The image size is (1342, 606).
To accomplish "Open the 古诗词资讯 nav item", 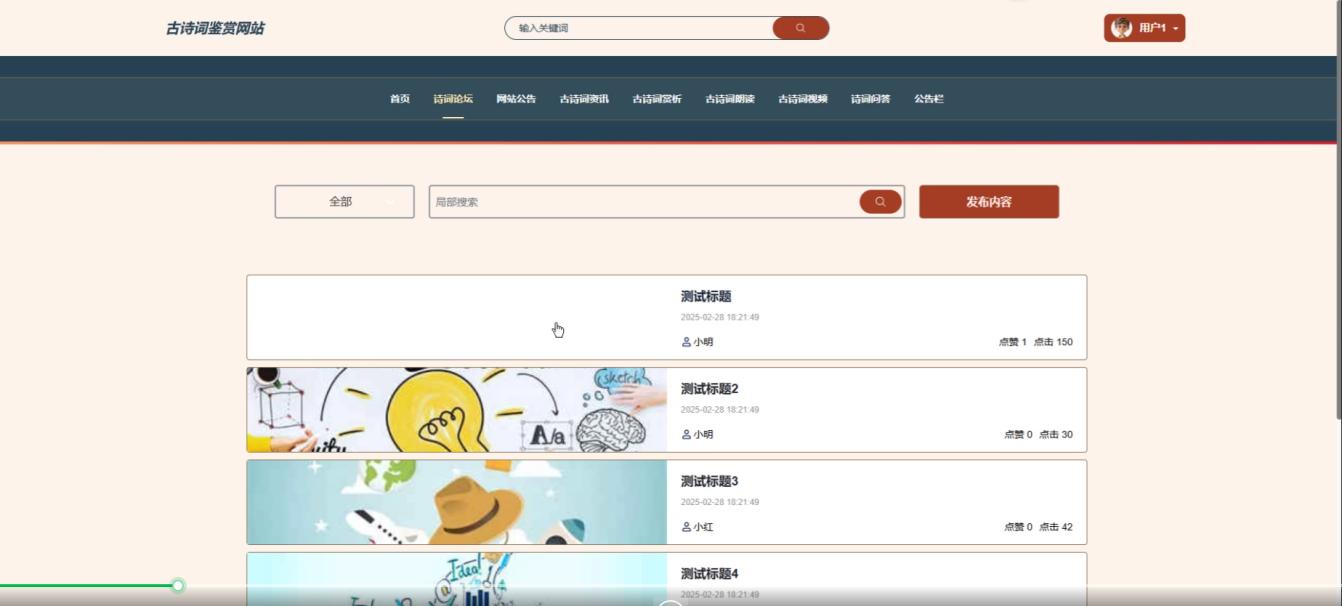I will click(584, 99).
